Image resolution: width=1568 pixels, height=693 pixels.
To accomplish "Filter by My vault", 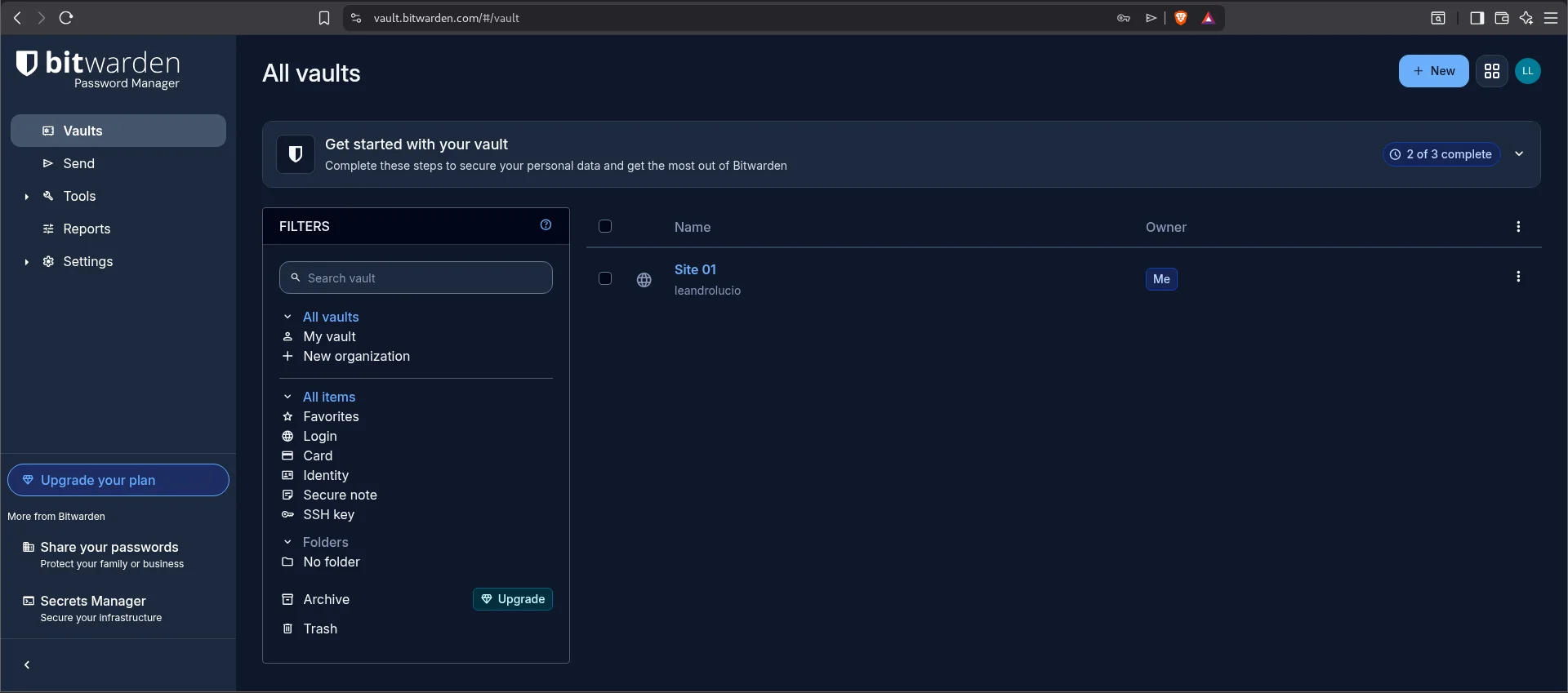I will [x=329, y=336].
